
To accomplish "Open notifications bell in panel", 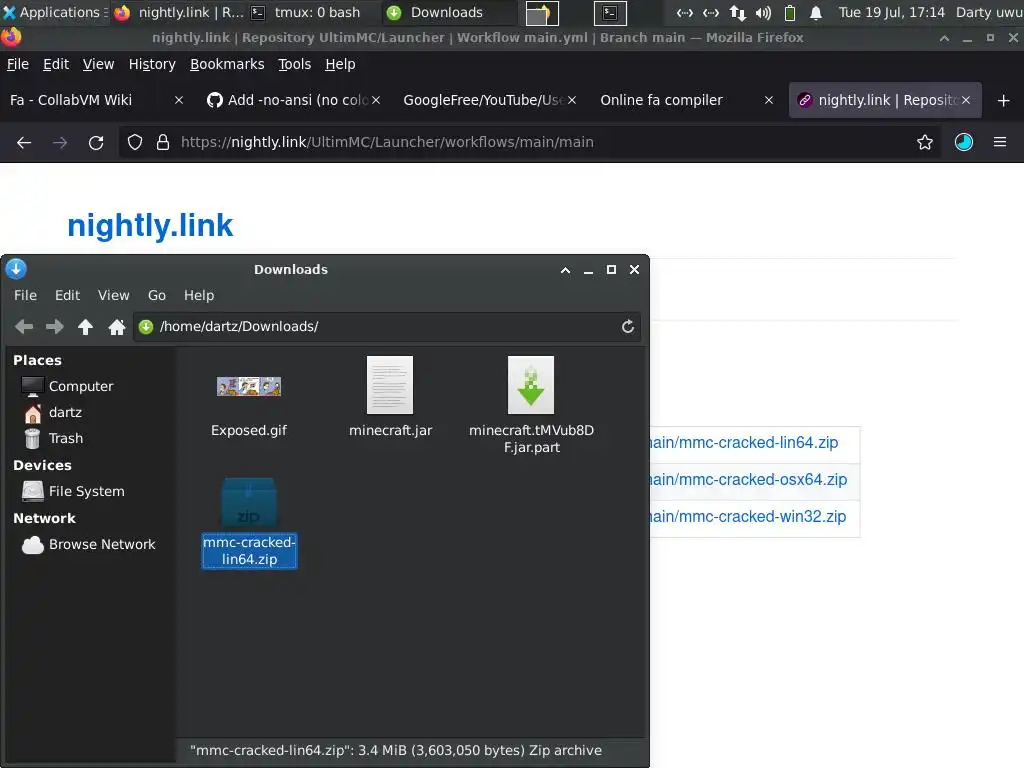I will (x=816, y=12).
